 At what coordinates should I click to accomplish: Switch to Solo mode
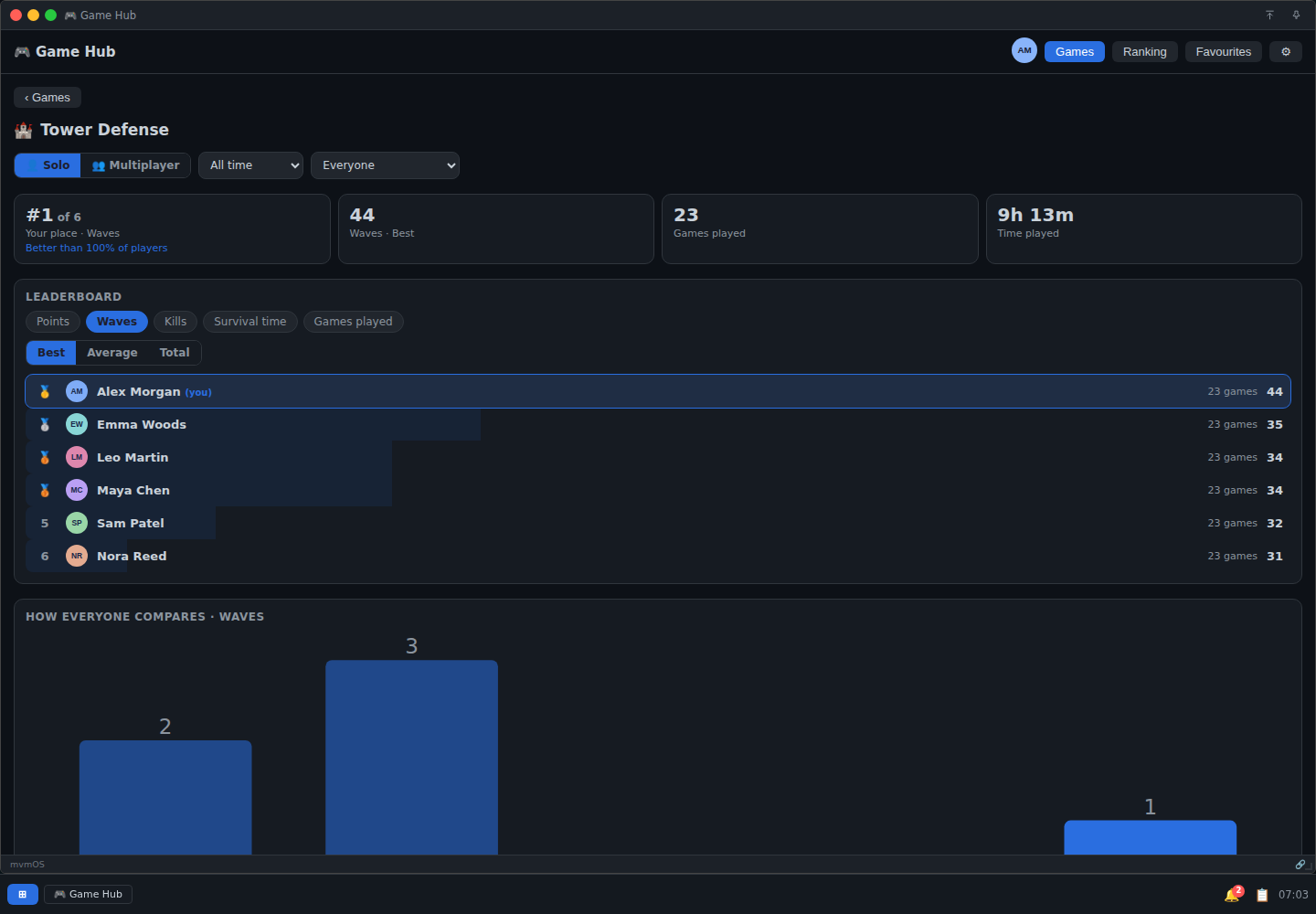(48, 165)
